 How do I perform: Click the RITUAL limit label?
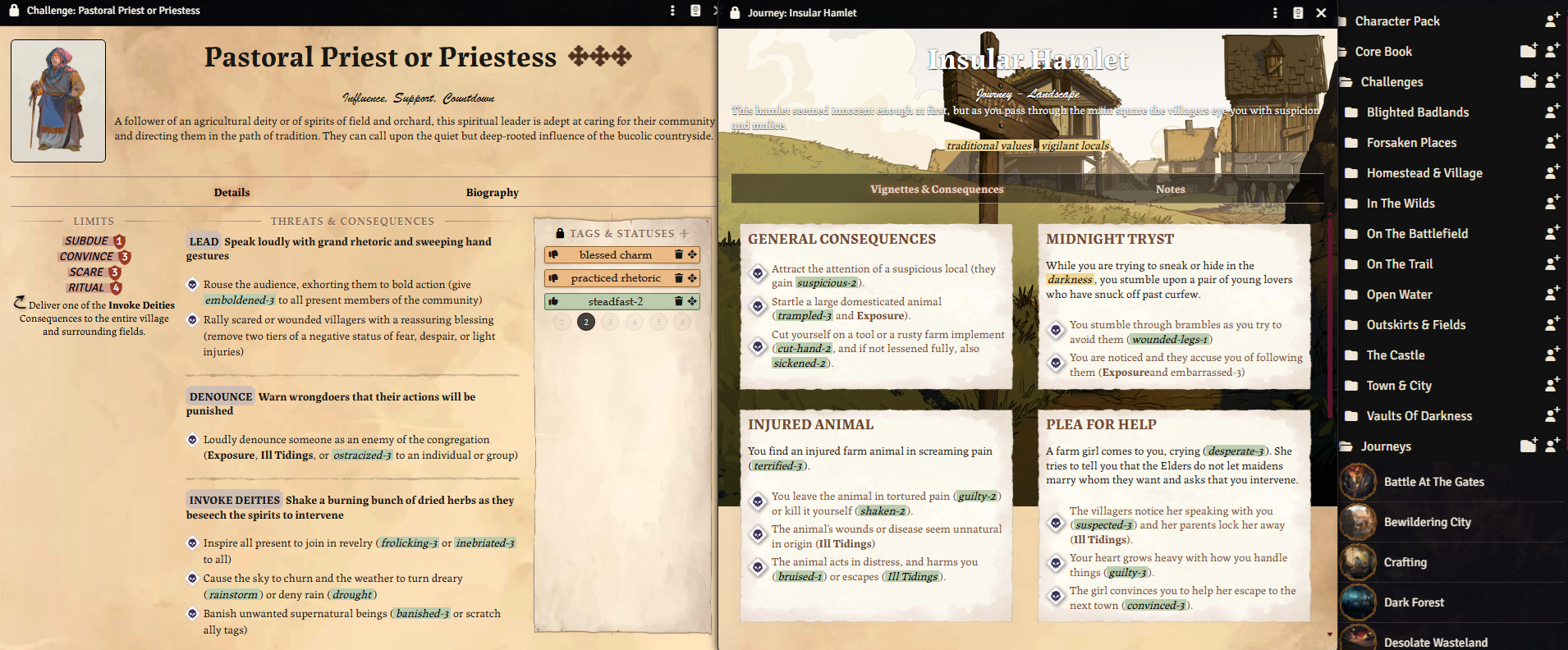pyautogui.click(x=87, y=288)
